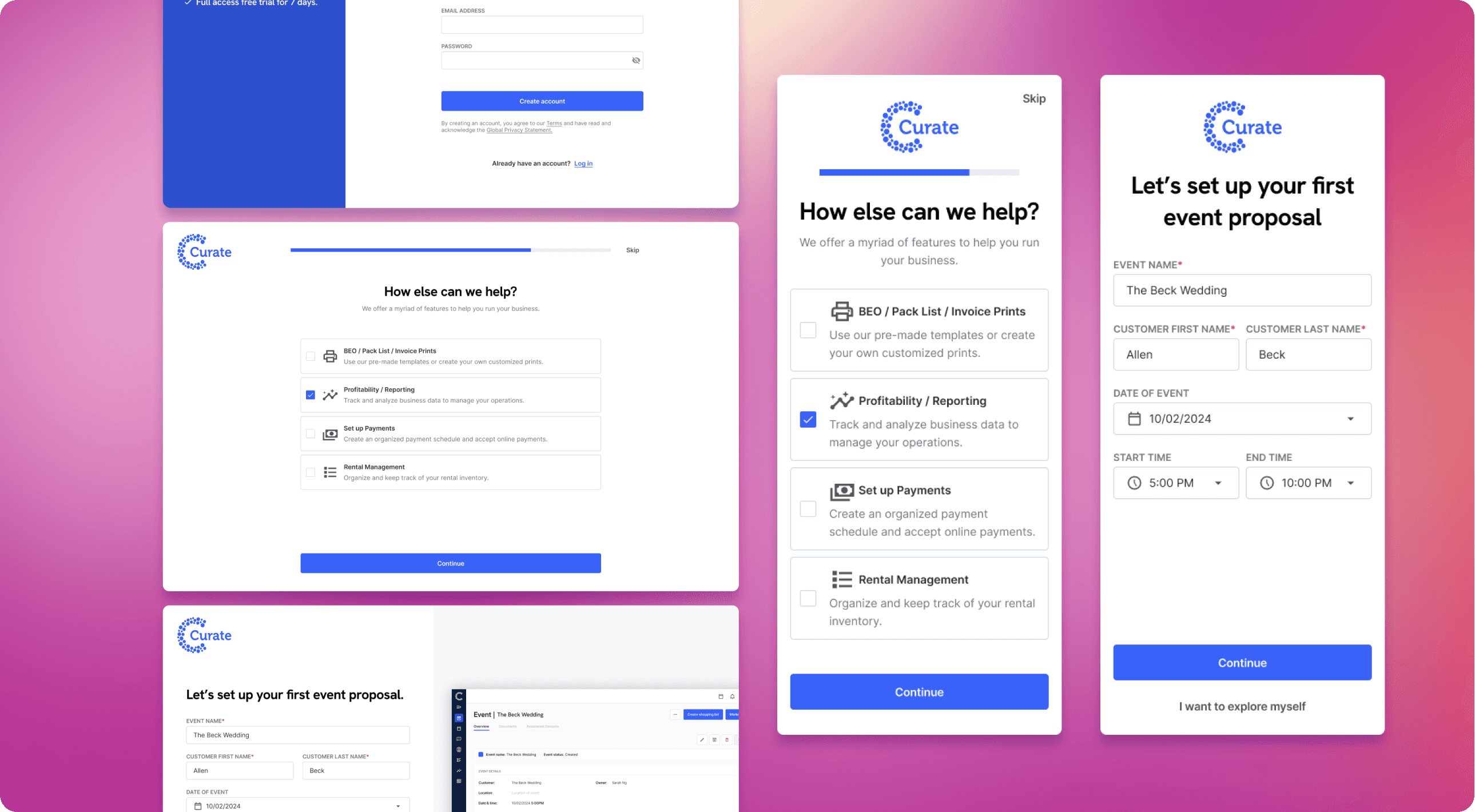Click Log in link on account creation screen
Image resolution: width=1475 pixels, height=812 pixels.
[x=583, y=163]
